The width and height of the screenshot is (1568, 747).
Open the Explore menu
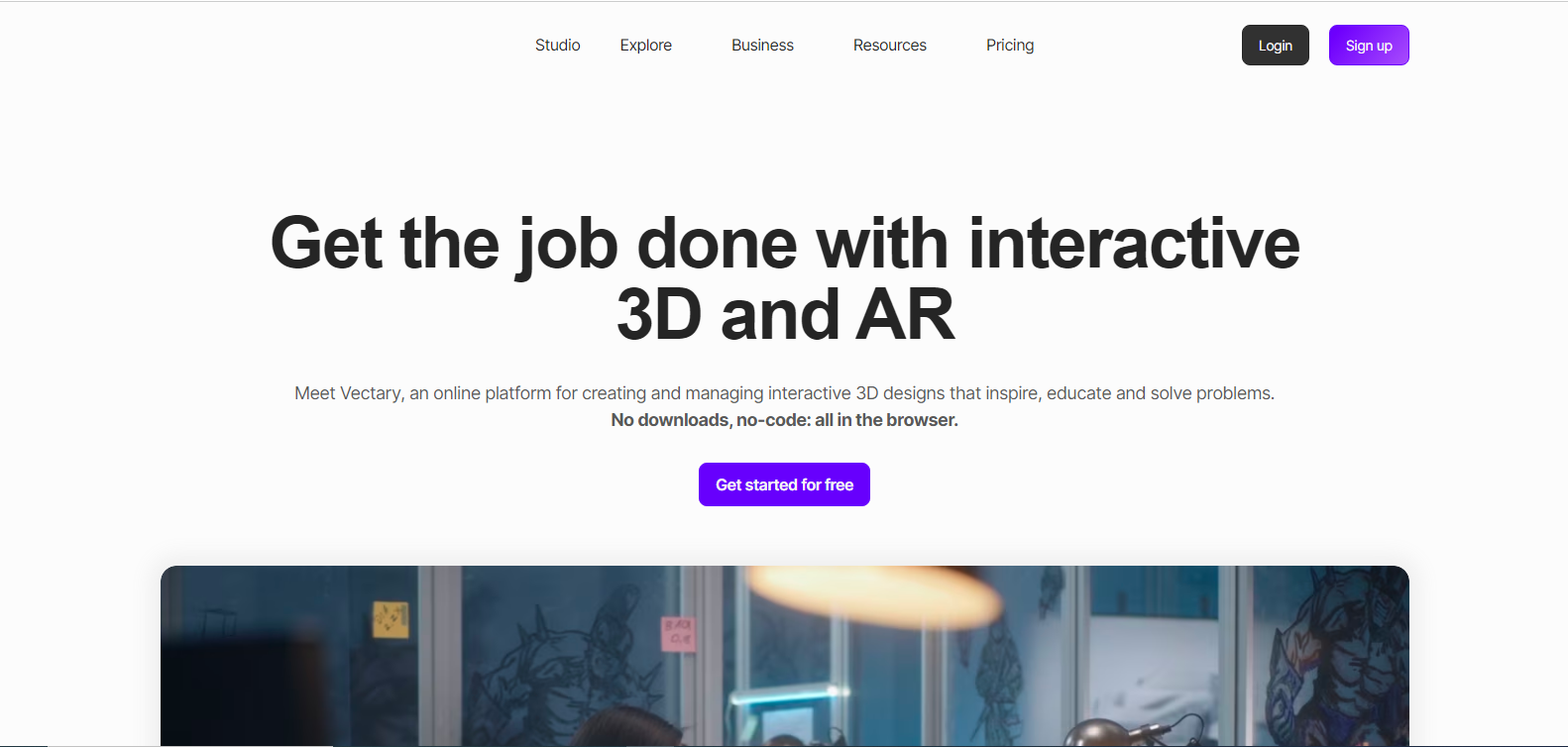[646, 46]
